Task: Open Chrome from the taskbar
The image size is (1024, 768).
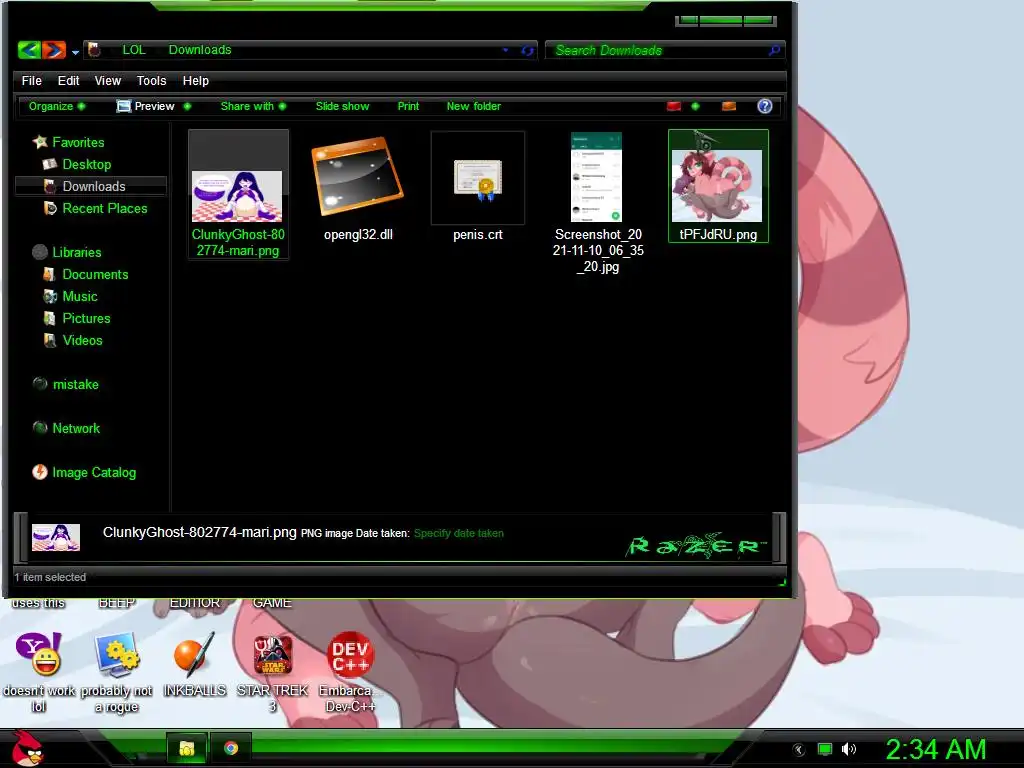Action: [231, 748]
